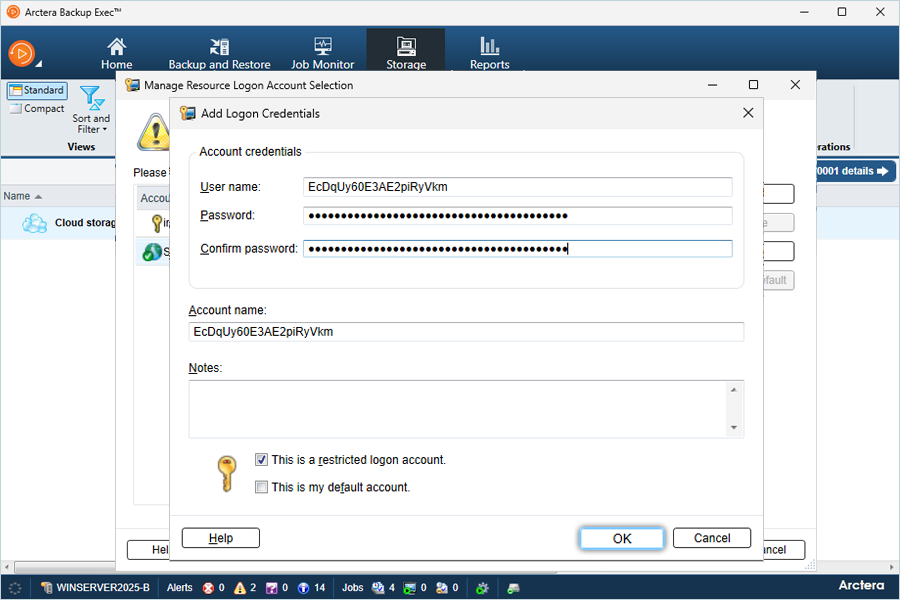Click the gear services icon in status bar
This screenshot has height=600, width=900.
point(482,588)
